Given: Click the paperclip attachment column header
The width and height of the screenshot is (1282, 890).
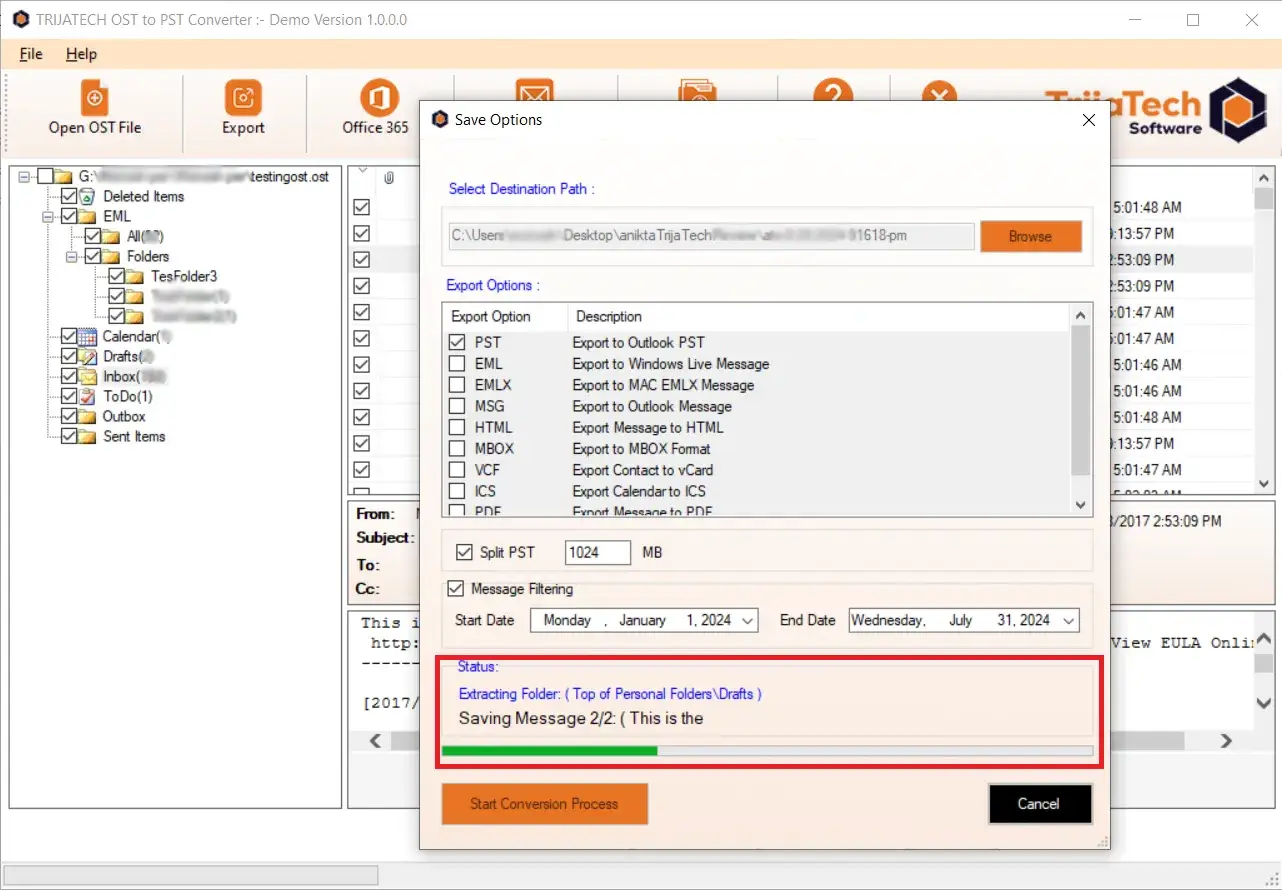Looking at the screenshot, I should click(x=388, y=177).
